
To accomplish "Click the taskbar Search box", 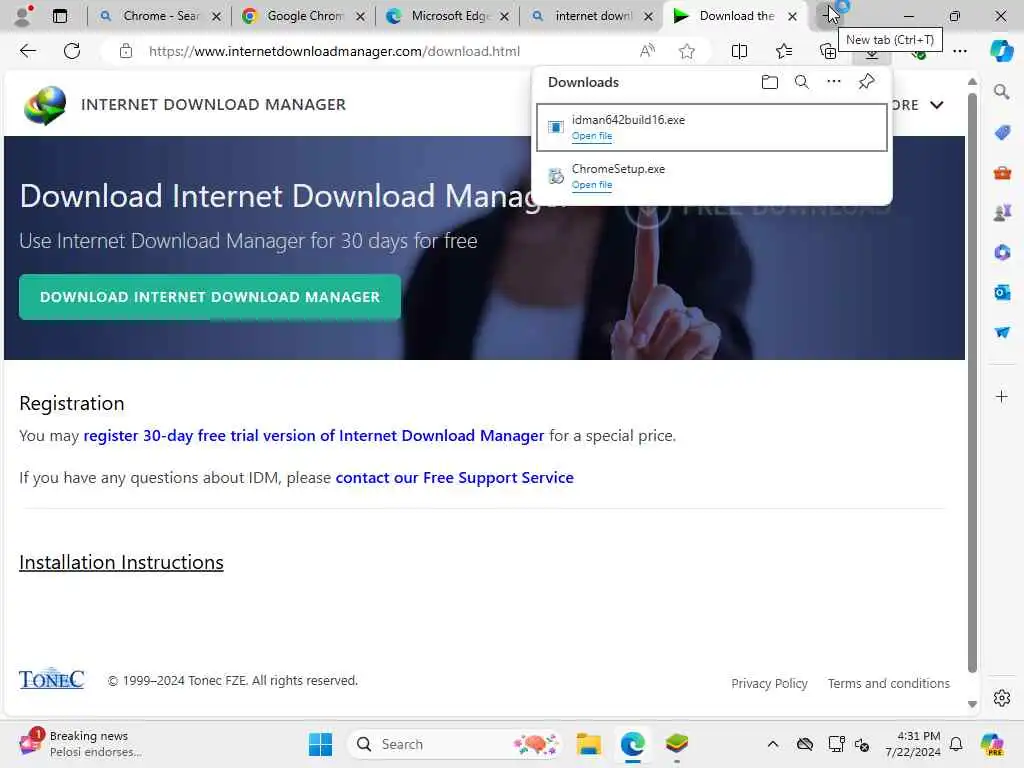I will (455, 744).
